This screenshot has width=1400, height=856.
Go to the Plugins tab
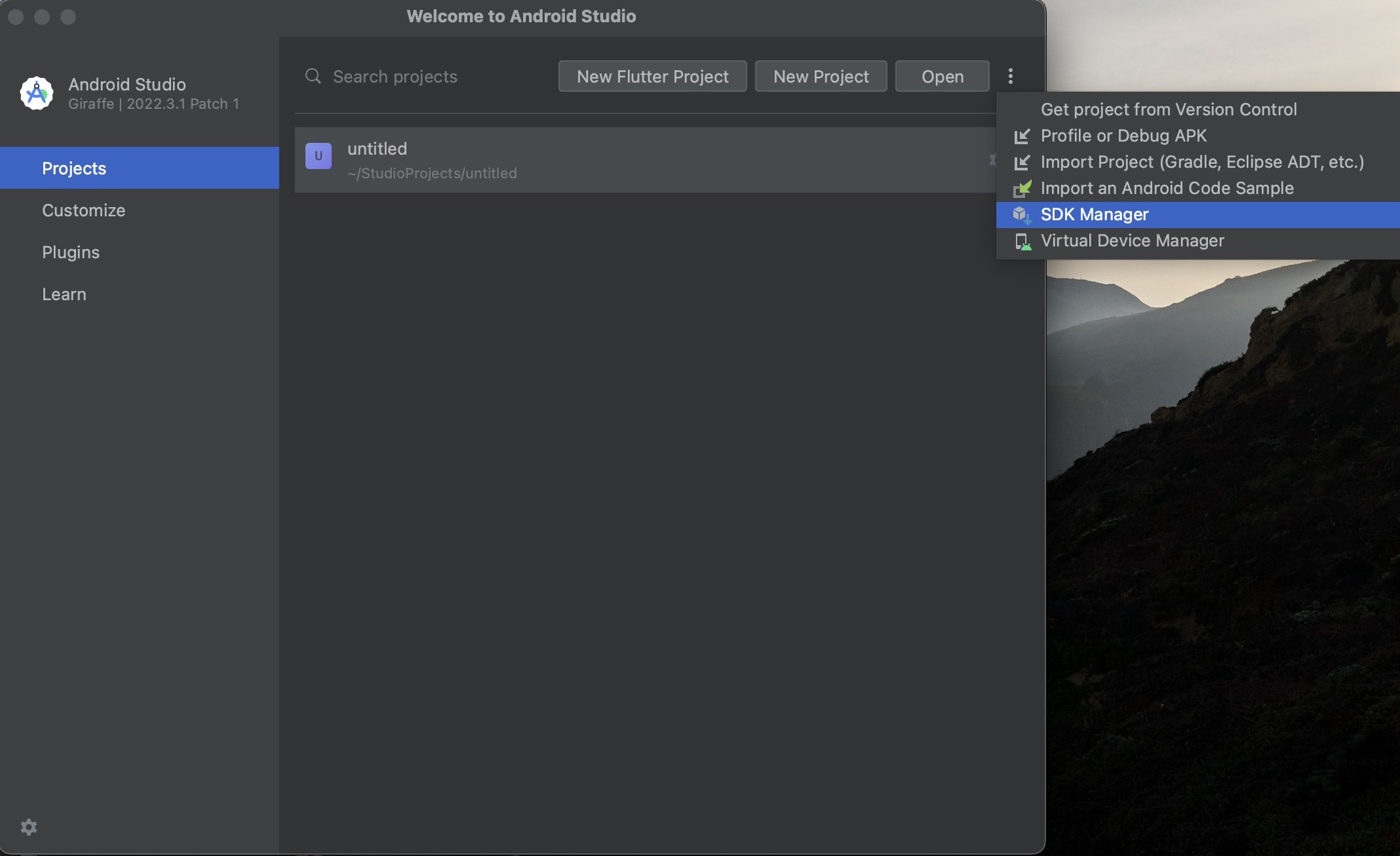[x=71, y=252]
